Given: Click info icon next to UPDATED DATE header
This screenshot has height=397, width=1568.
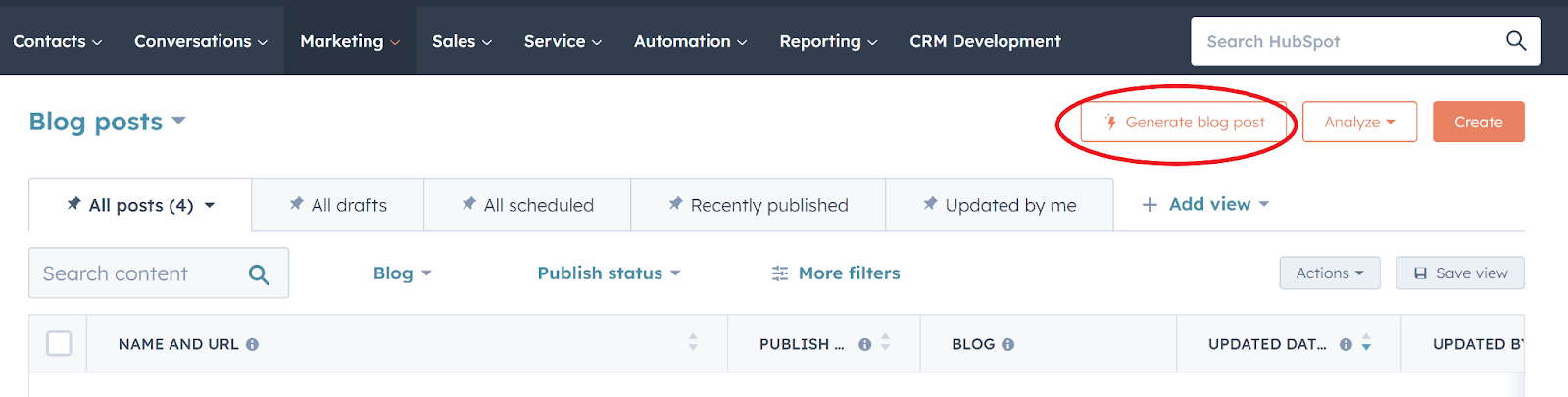Looking at the screenshot, I should (1346, 344).
